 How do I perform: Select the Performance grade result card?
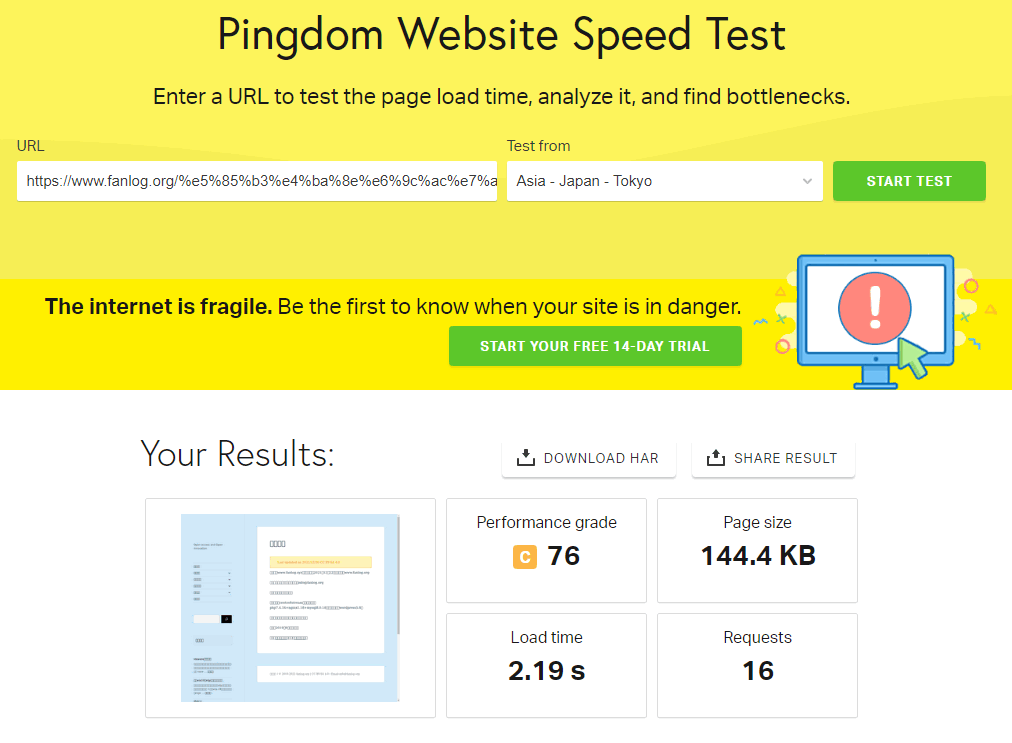[x=546, y=550]
